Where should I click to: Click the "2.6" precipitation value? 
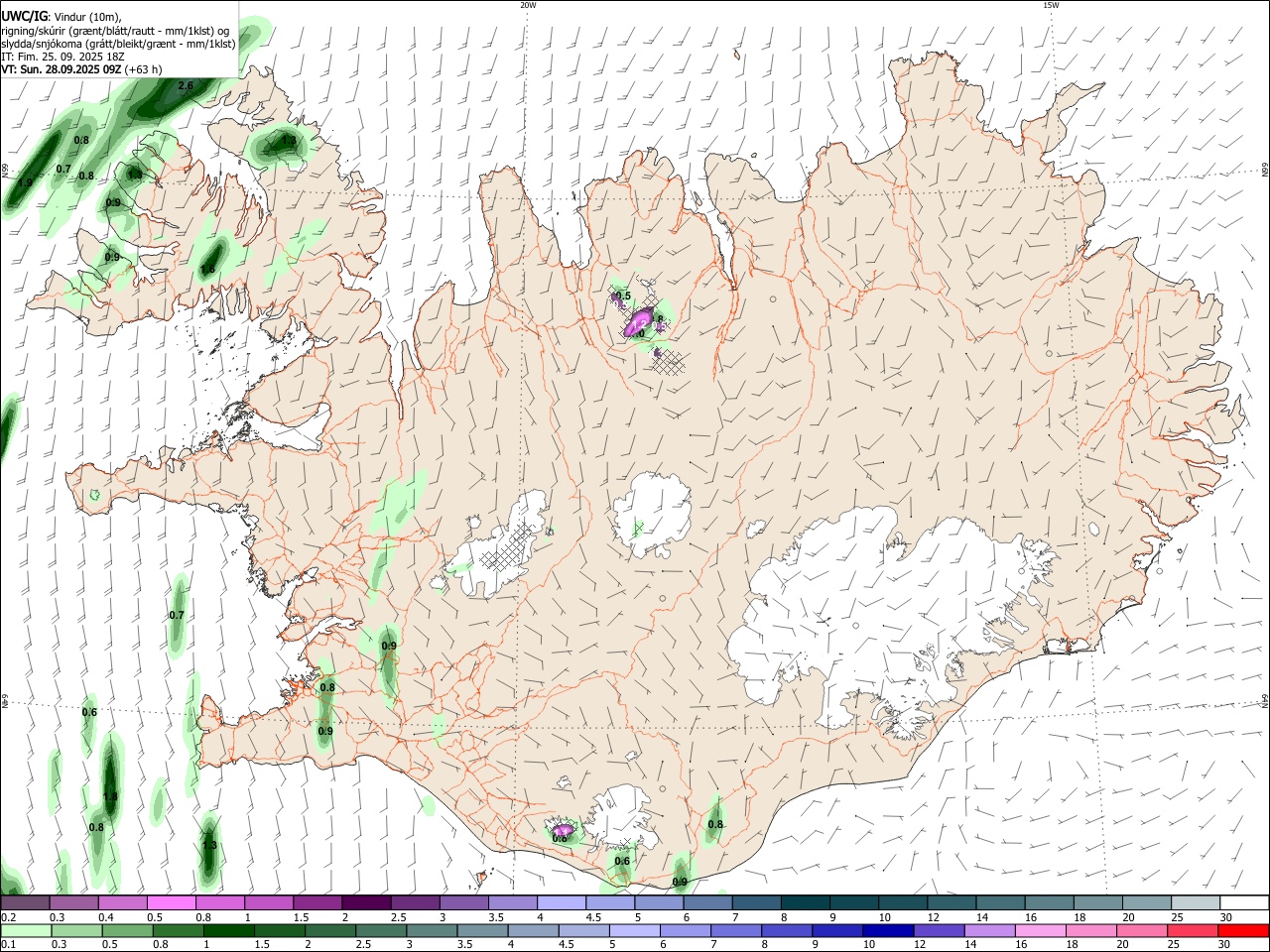click(x=186, y=86)
